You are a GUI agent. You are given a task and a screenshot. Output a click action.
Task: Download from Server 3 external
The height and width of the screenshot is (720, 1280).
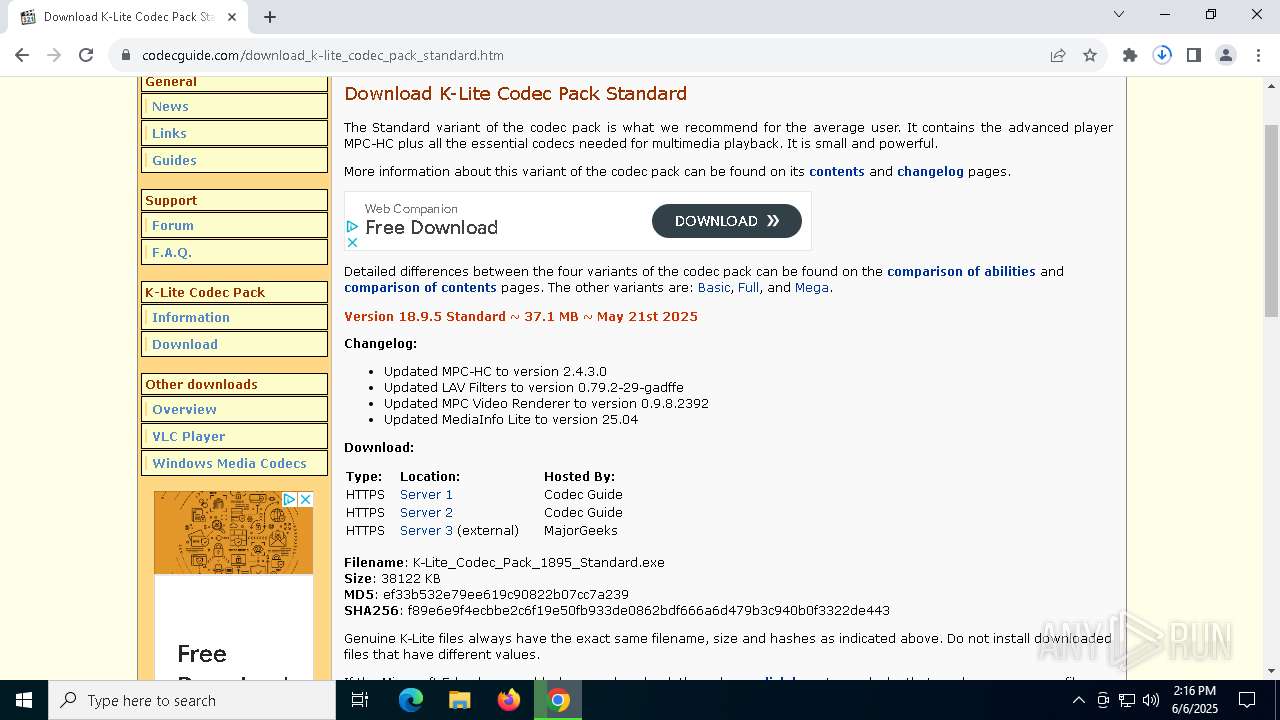(x=426, y=531)
